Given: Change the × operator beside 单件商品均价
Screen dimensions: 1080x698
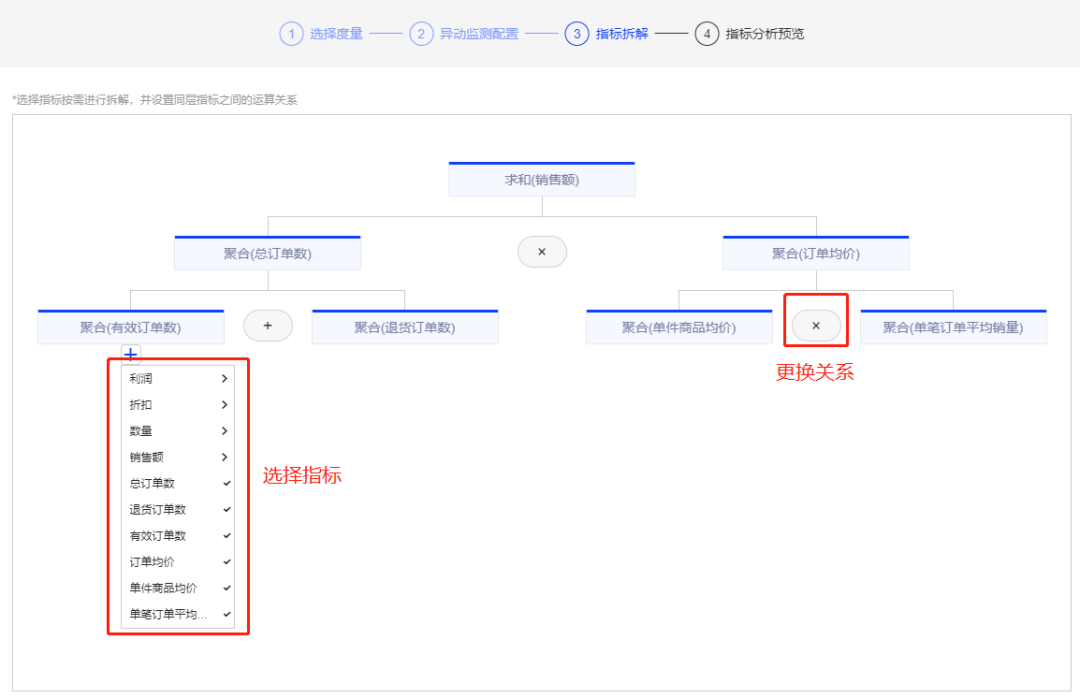Looking at the screenshot, I should [816, 326].
